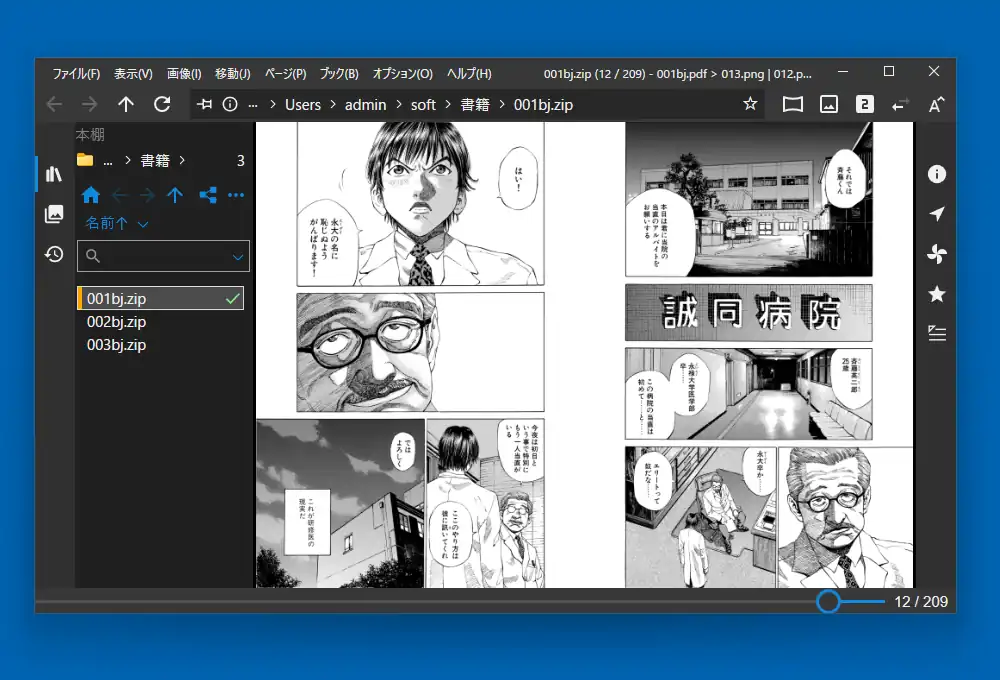Open the navigator arrow panel icon
Viewport: 1000px width, 680px height.
[937, 214]
